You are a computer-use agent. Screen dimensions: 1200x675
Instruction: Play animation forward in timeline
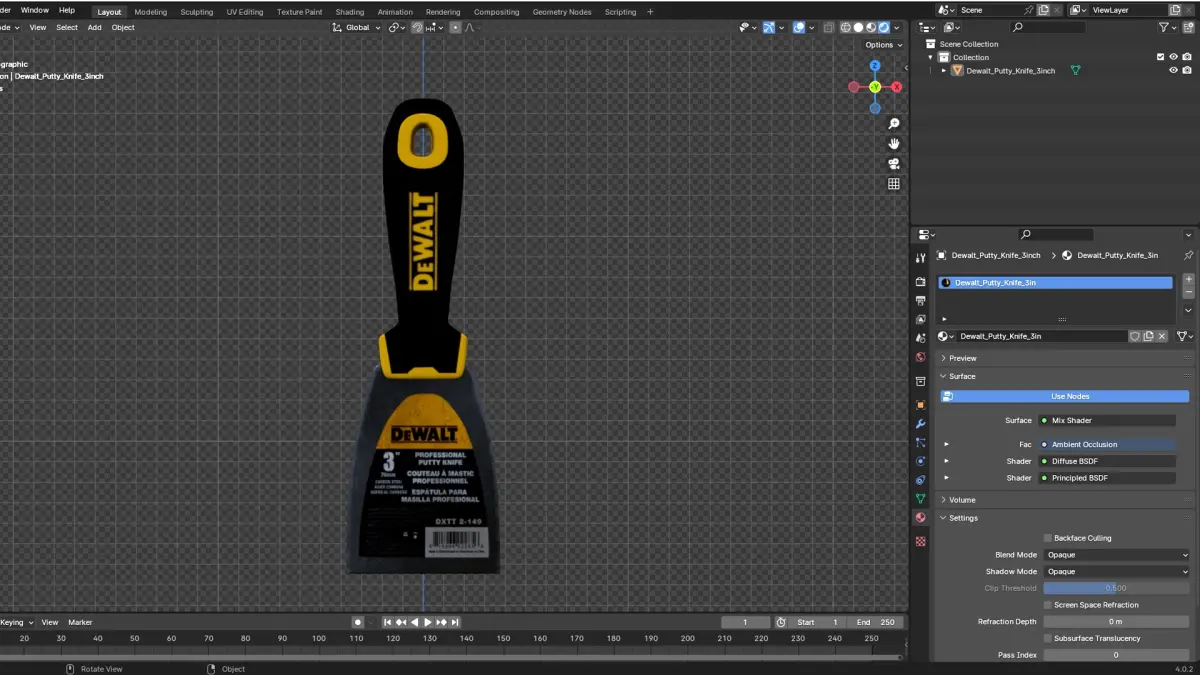[428, 622]
